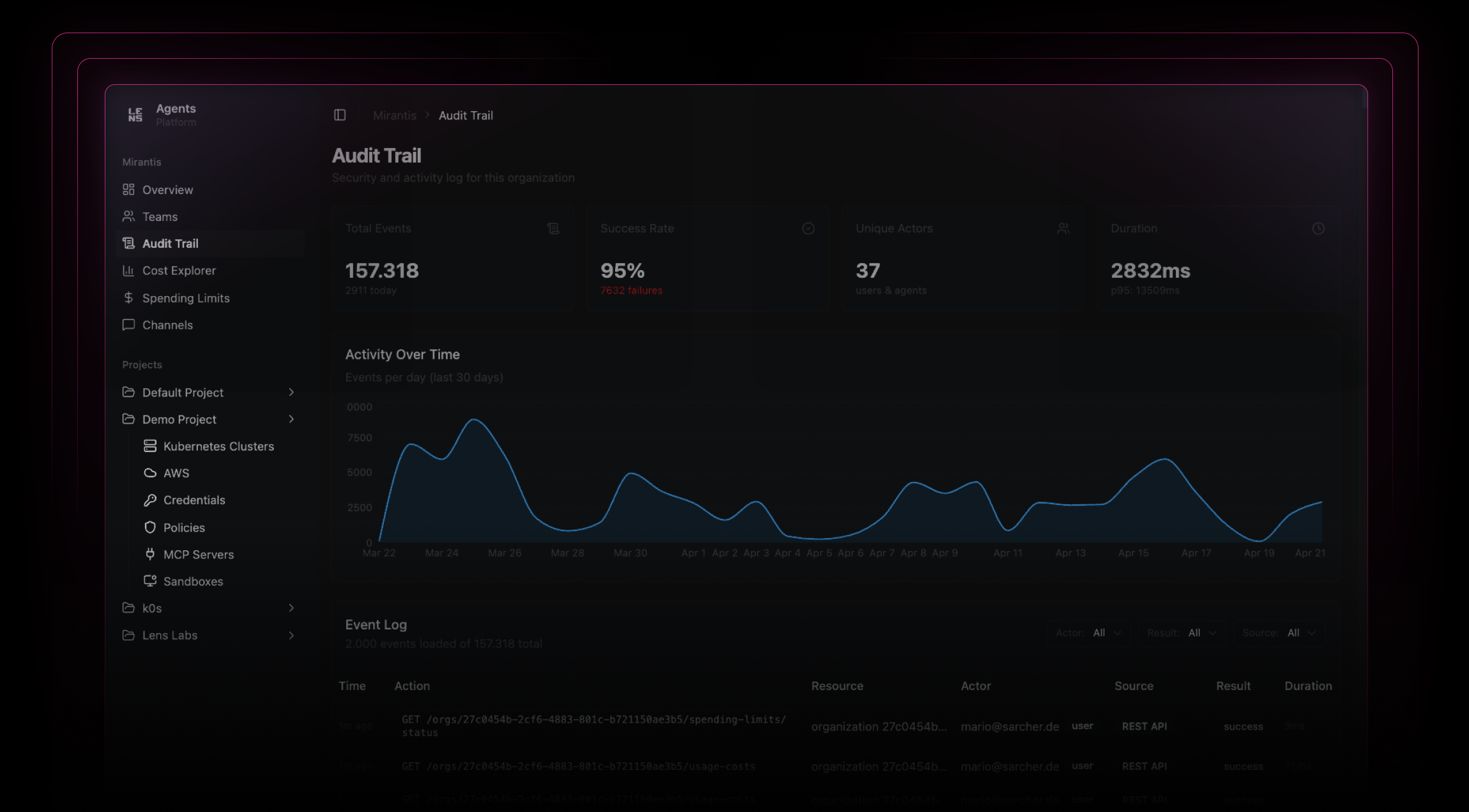Click the Cost Explorer bar chart icon
Viewport: 1469px width, 812px height.
128,271
